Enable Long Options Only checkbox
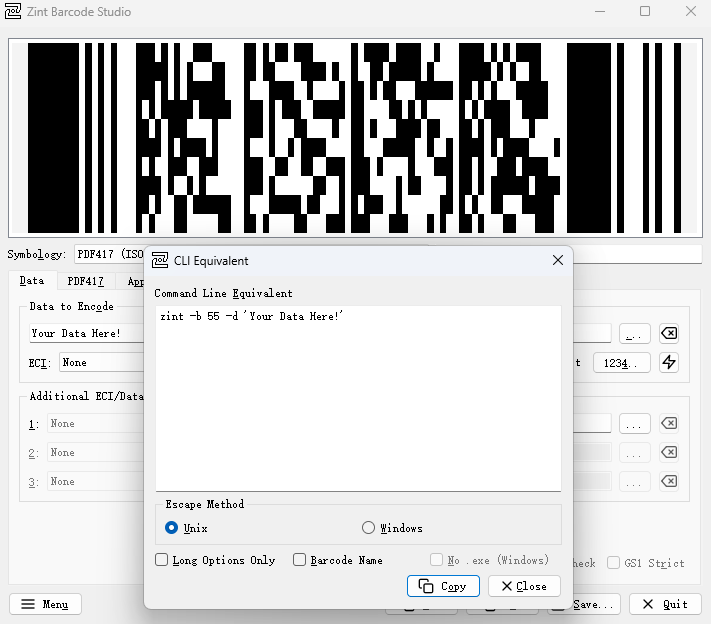711x624 pixels. pyautogui.click(x=162, y=560)
